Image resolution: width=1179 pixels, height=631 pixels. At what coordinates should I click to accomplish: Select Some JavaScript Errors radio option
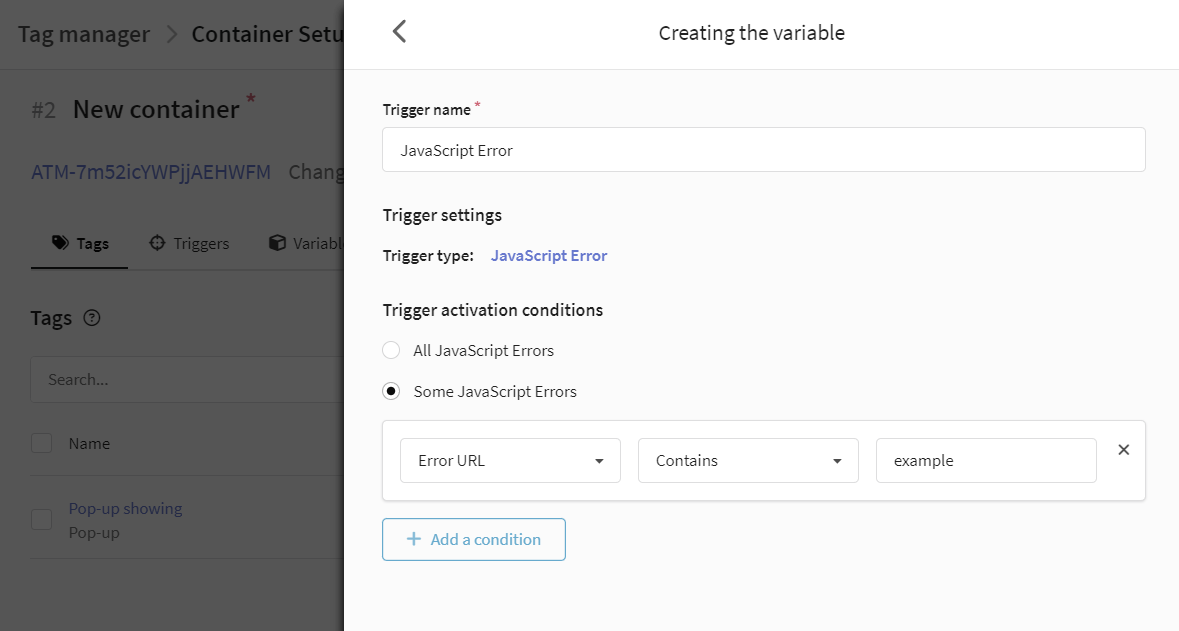click(391, 391)
